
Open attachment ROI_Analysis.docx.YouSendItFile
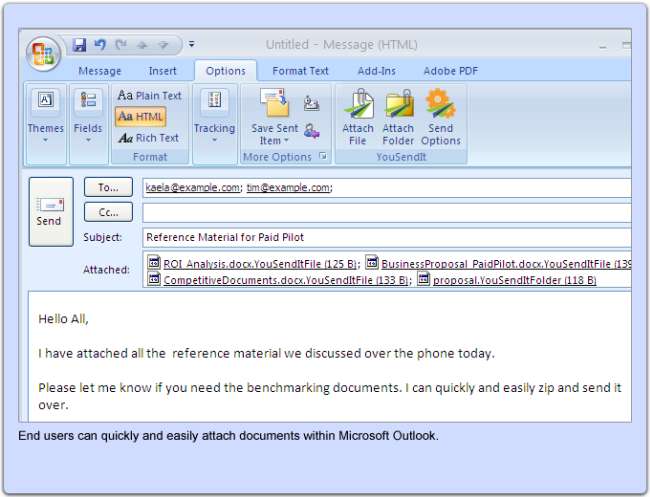click(260, 264)
